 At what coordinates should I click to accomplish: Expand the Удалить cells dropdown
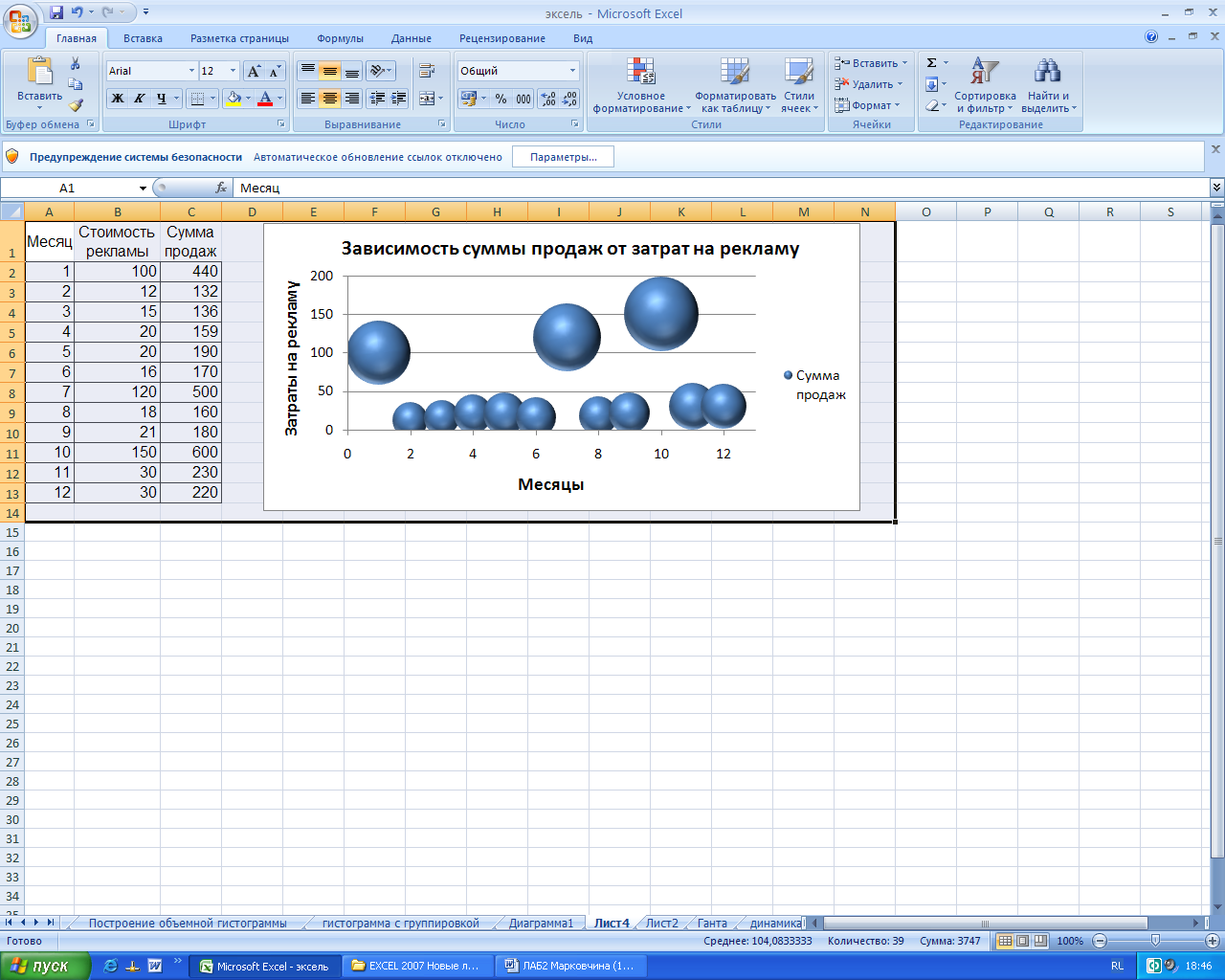point(900,84)
